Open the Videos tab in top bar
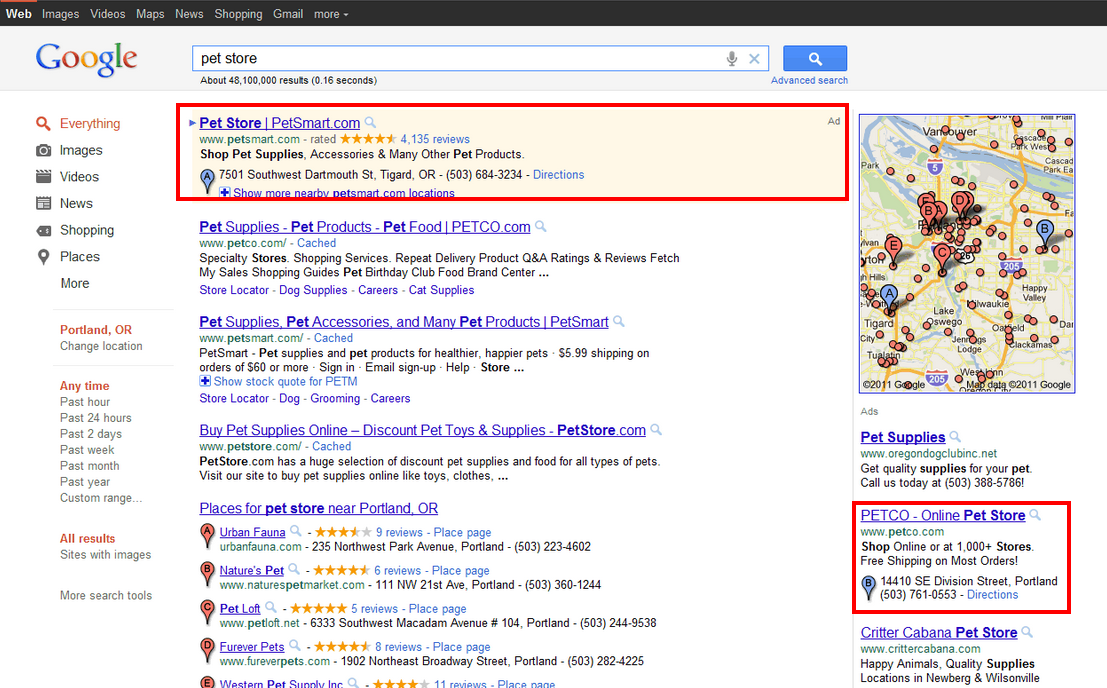 coord(107,14)
